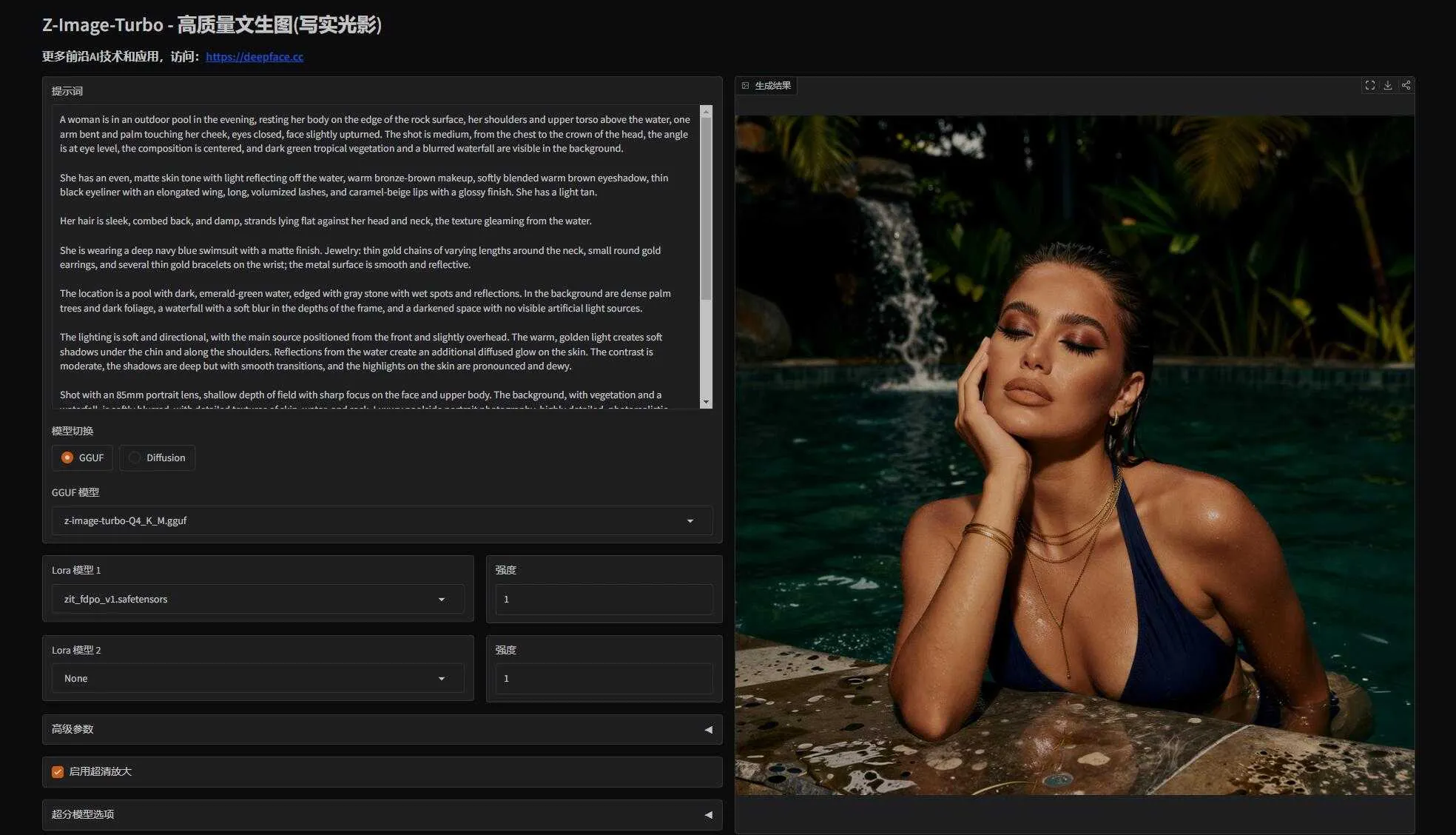This screenshot has height=835, width=1456.
Task: Click the prompt scrollbar down arrow
Action: 706,402
